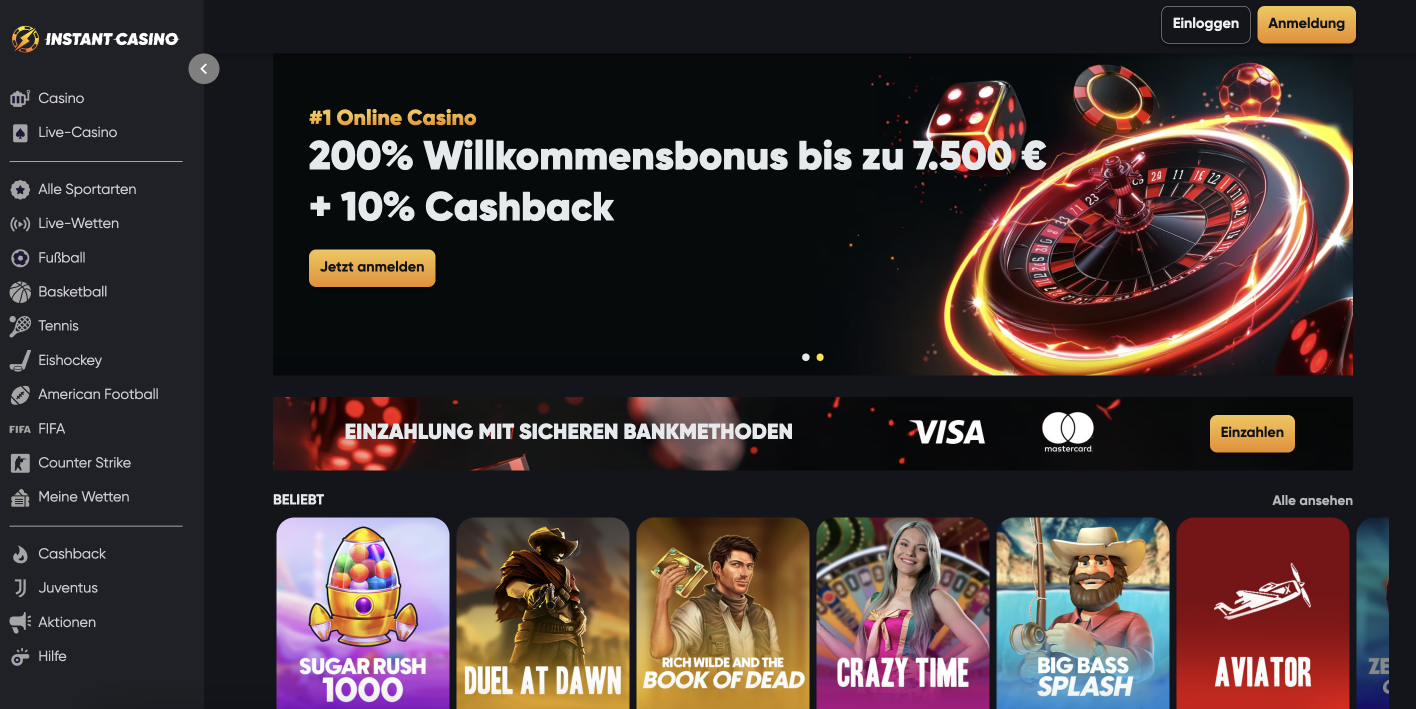This screenshot has width=1416, height=709.
Task: Open the Sugar Rush 1000 game thumbnail
Action: [x=363, y=613]
